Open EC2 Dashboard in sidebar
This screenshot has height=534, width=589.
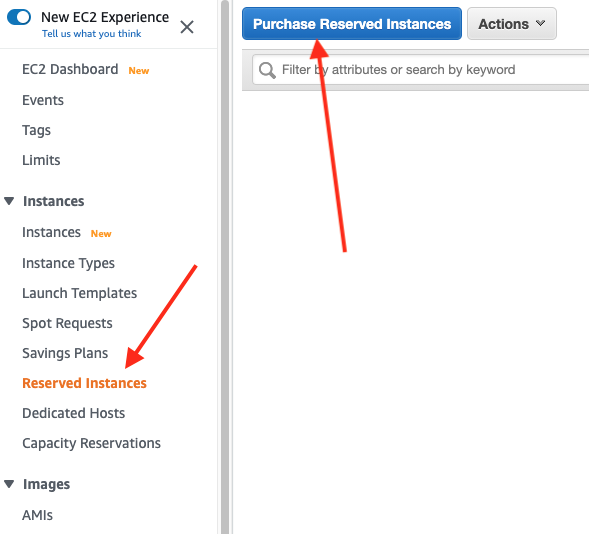coord(70,69)
